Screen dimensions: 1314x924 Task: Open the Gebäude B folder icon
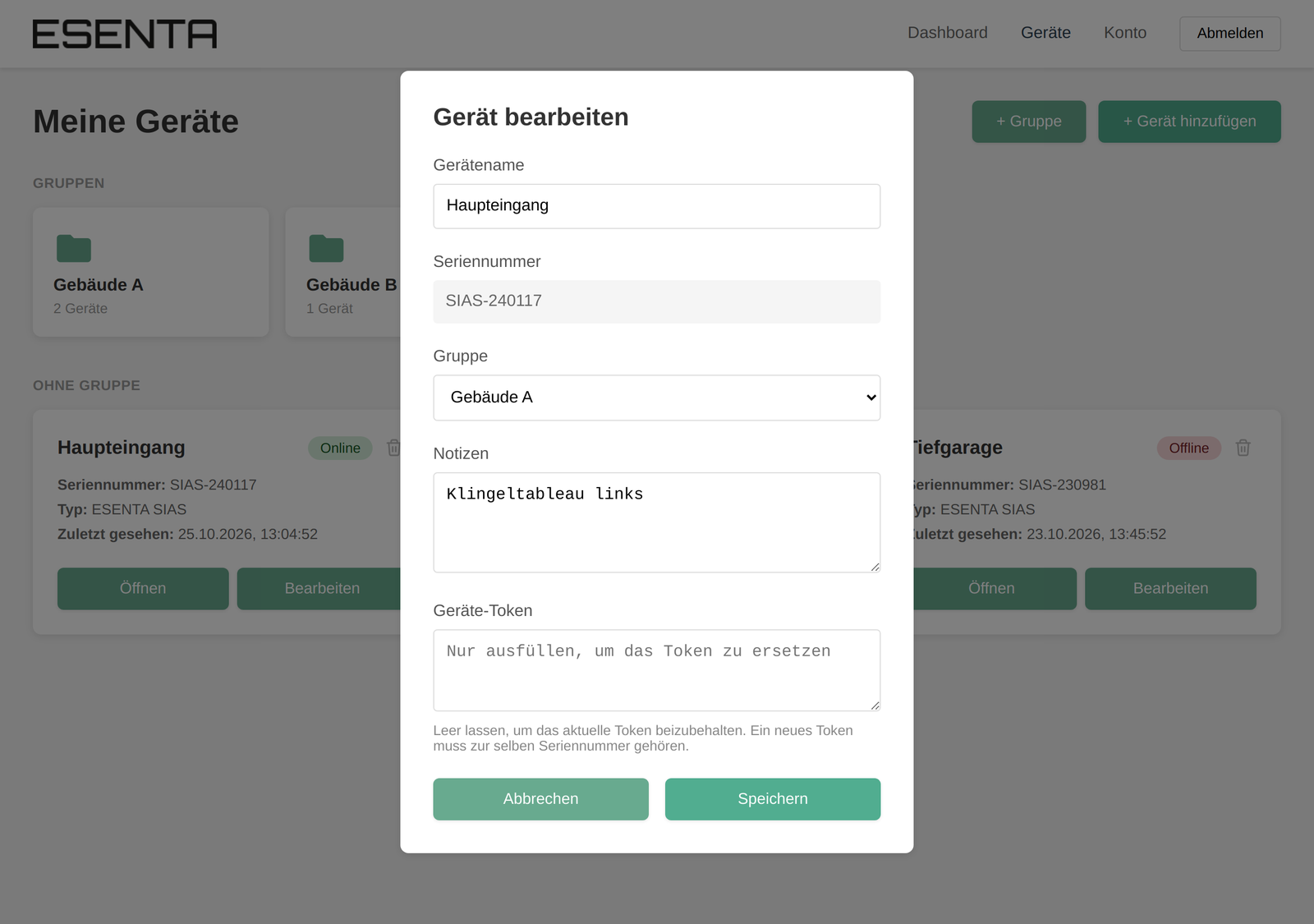[x=326, y=248]
